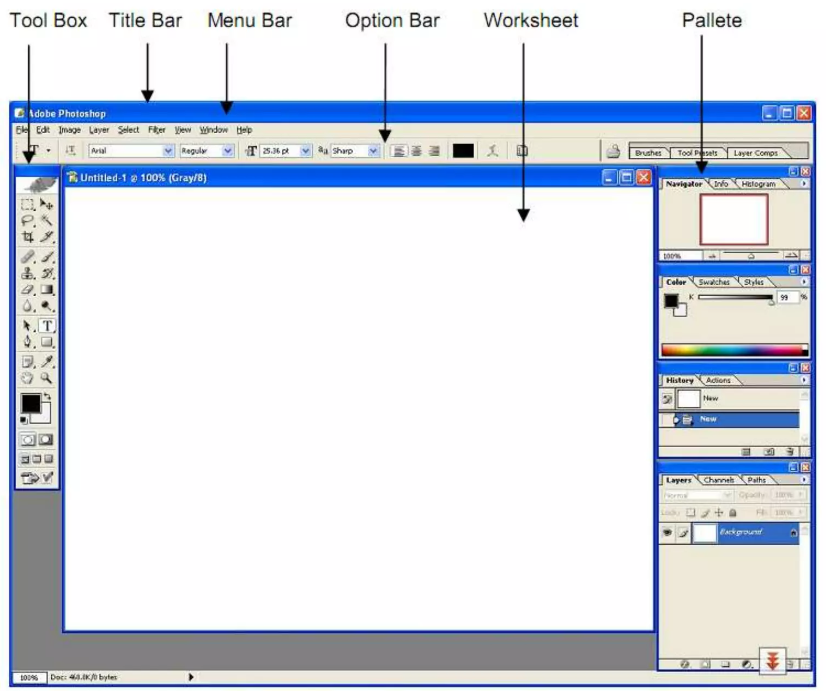Select the Eyedropper tool
Image resolution: width=826 pixels, height=691 pixels.
[x=47, y=361]
